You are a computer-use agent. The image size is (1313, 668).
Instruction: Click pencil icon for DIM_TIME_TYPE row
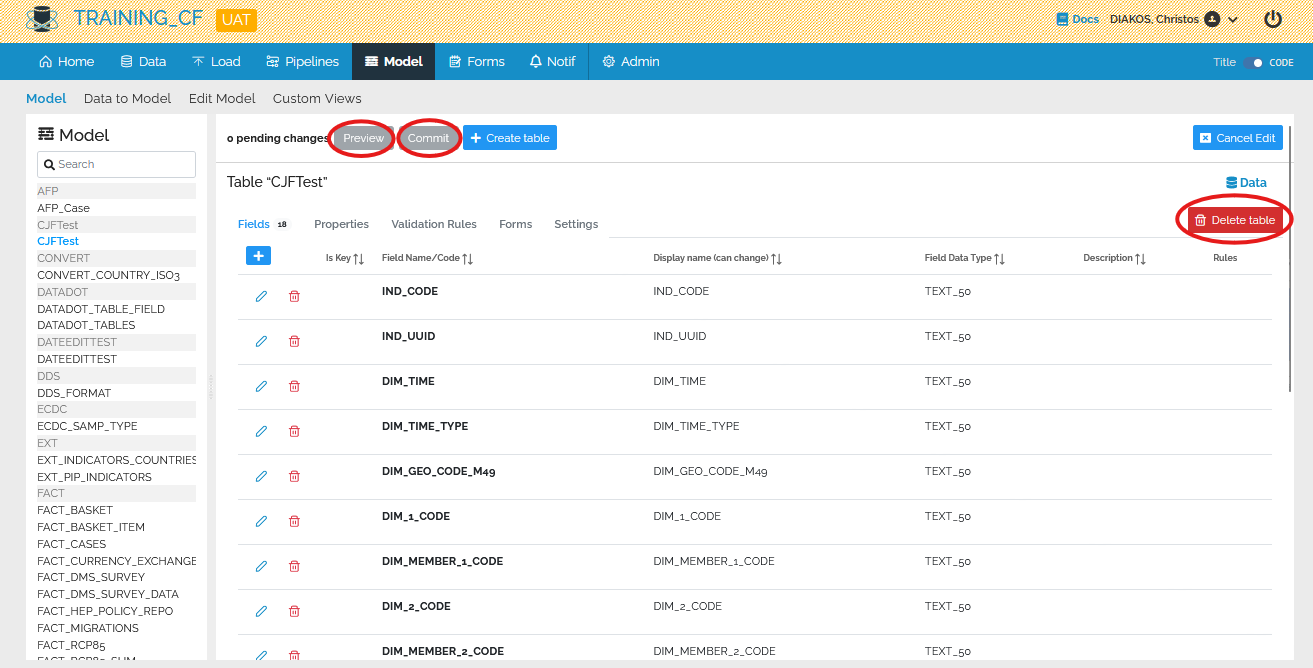pyautogui.click(x=261, y=431)
